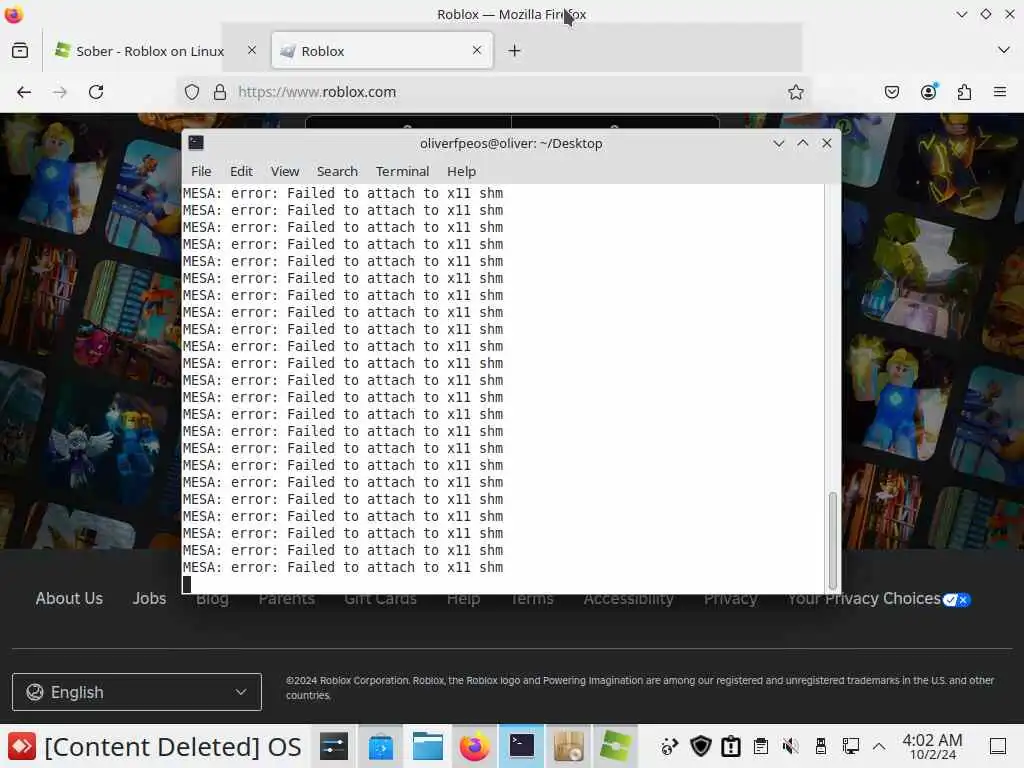The image size is (1024, 768).
Task: Show site security padlock info
Action: click(x=220, y=92)
